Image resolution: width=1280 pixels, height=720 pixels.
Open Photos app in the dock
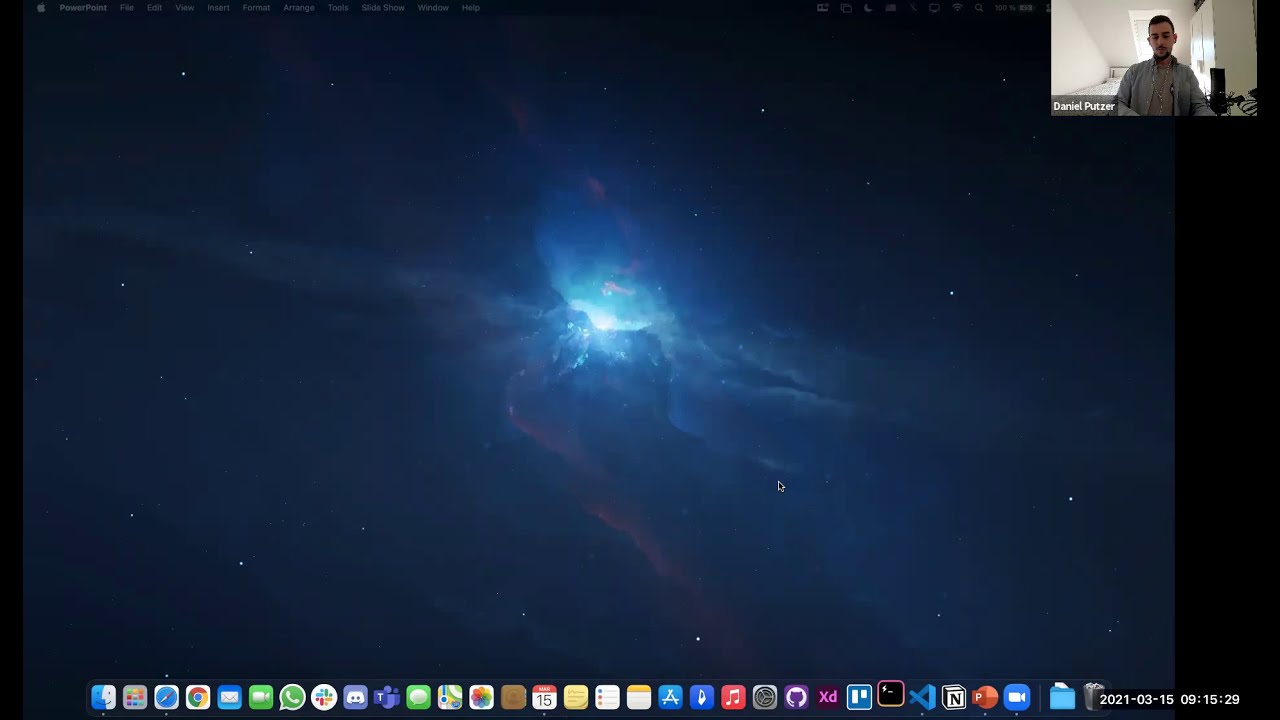click(x=481, y=697)
